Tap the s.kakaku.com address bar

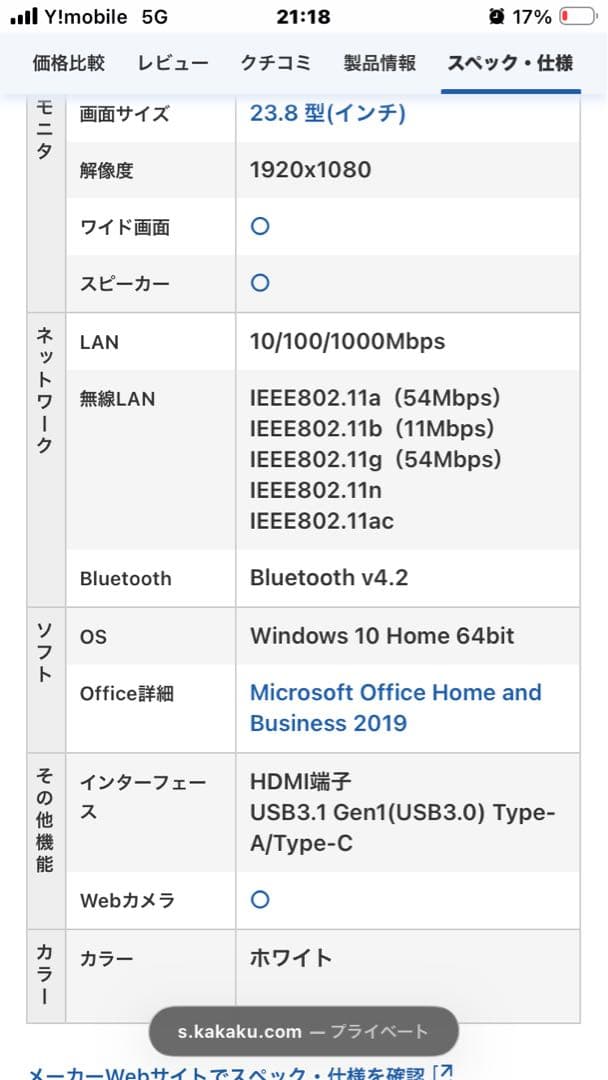click(303, 1031)
